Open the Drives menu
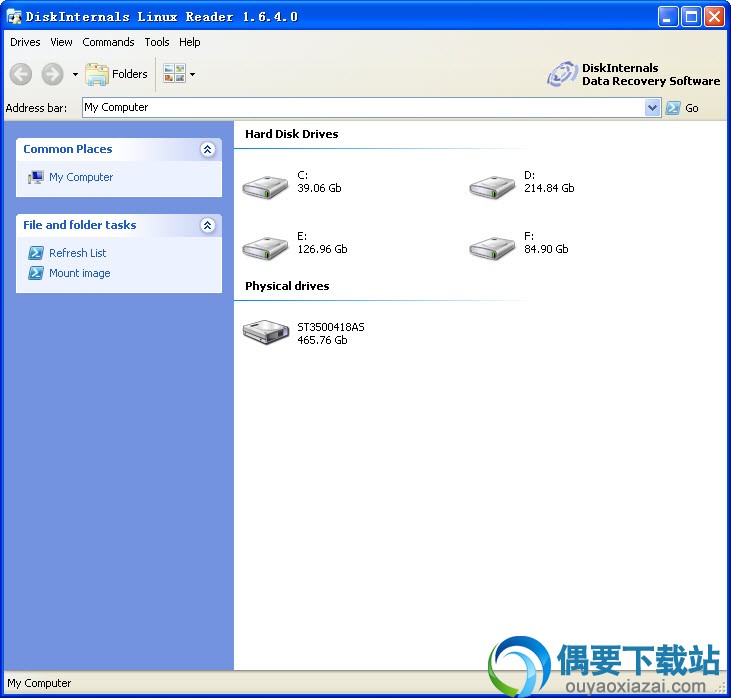 click(x=25, y=42)
